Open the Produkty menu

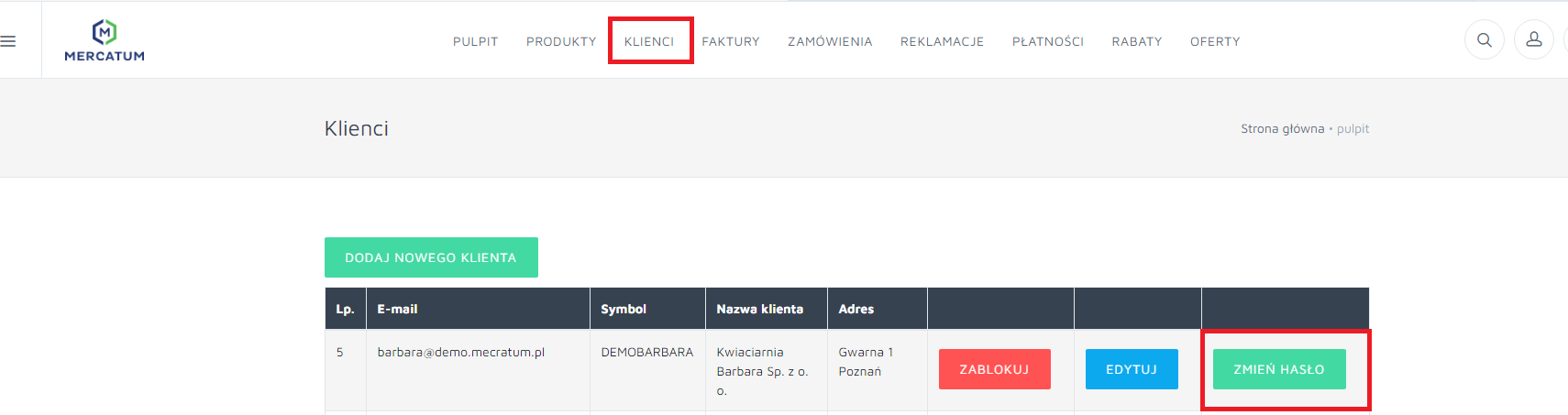tap(561, 42)
